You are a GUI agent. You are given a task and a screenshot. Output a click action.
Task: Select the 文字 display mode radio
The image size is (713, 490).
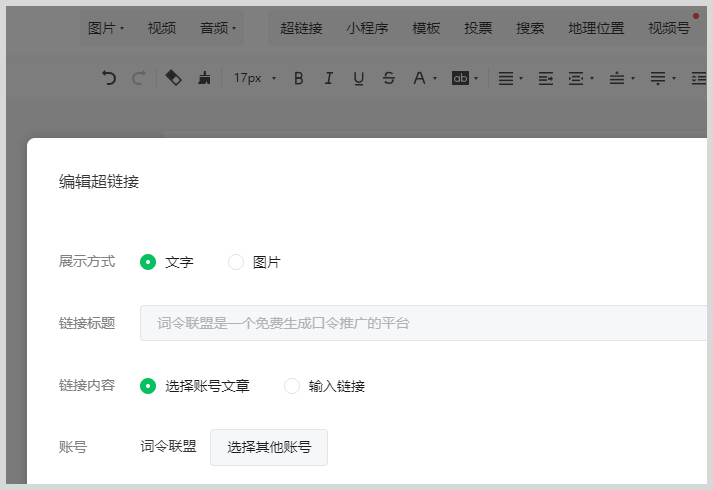tap(148, 262)
